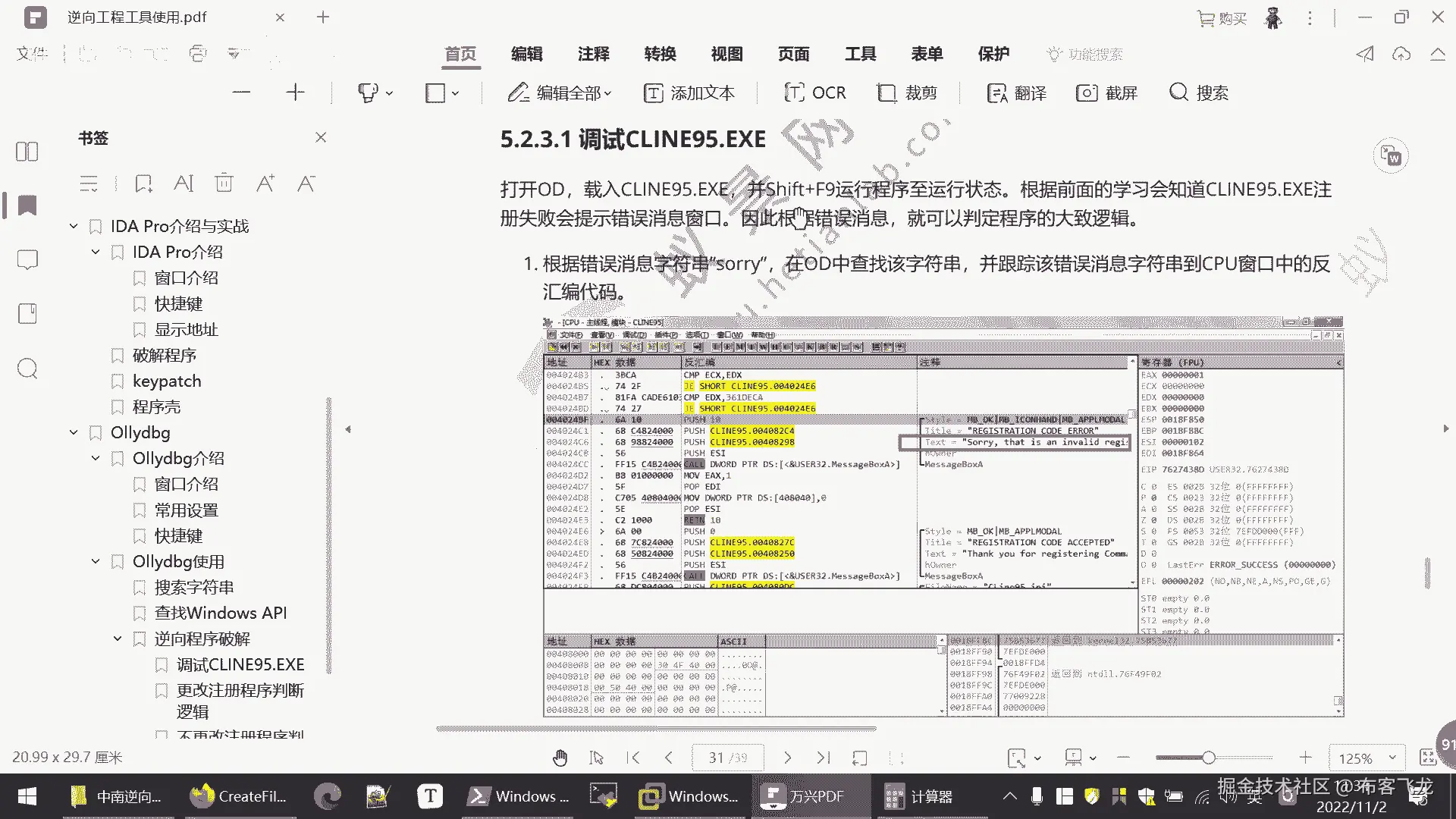Image resolution: width=1456 pixels, height=819 pixels.
Task: Collapse the IDA Pro介绍 bookmark node
Action: coord(96,253)
